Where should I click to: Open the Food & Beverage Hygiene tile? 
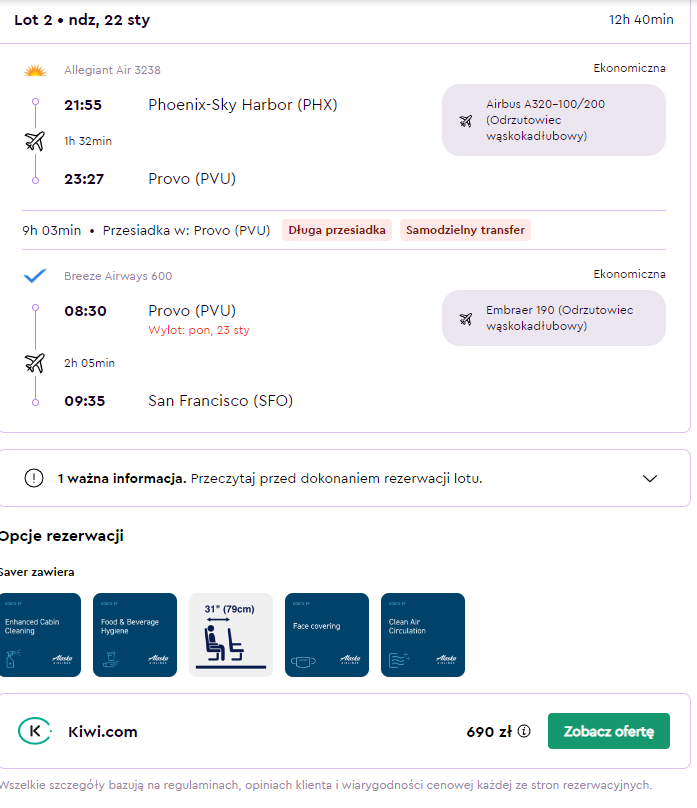(x=135, y=635)
